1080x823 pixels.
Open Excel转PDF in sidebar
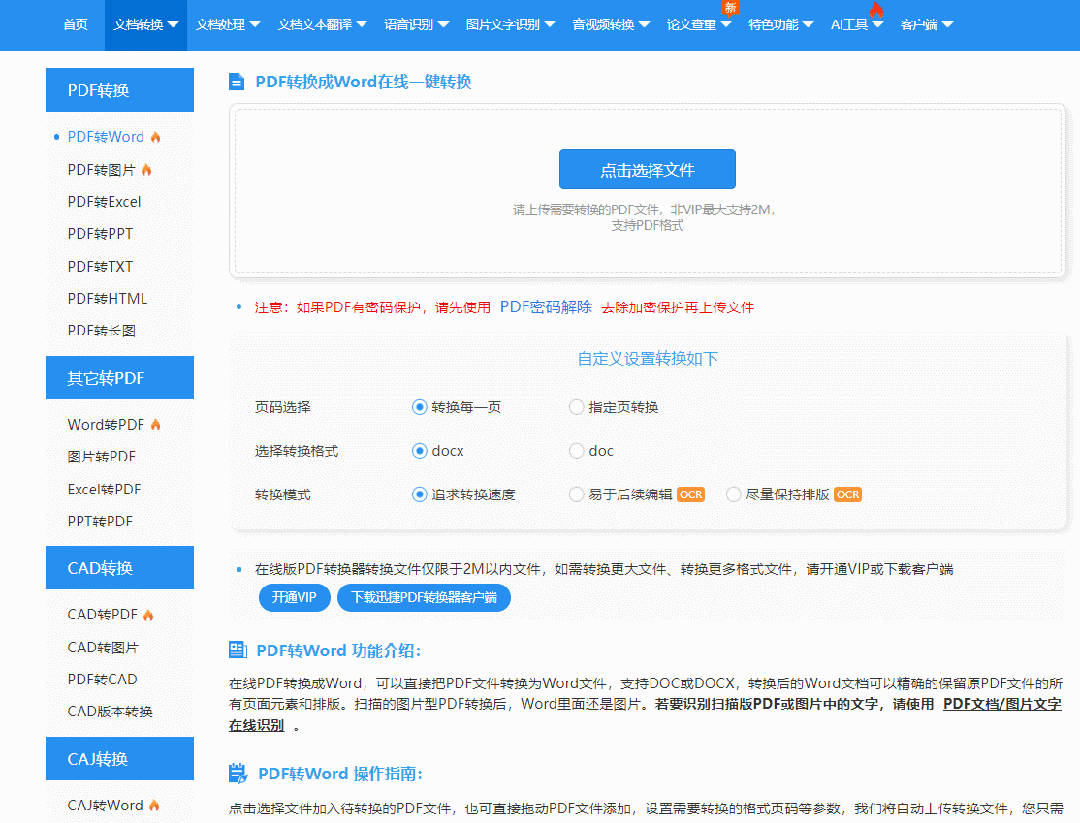point(105,489)
